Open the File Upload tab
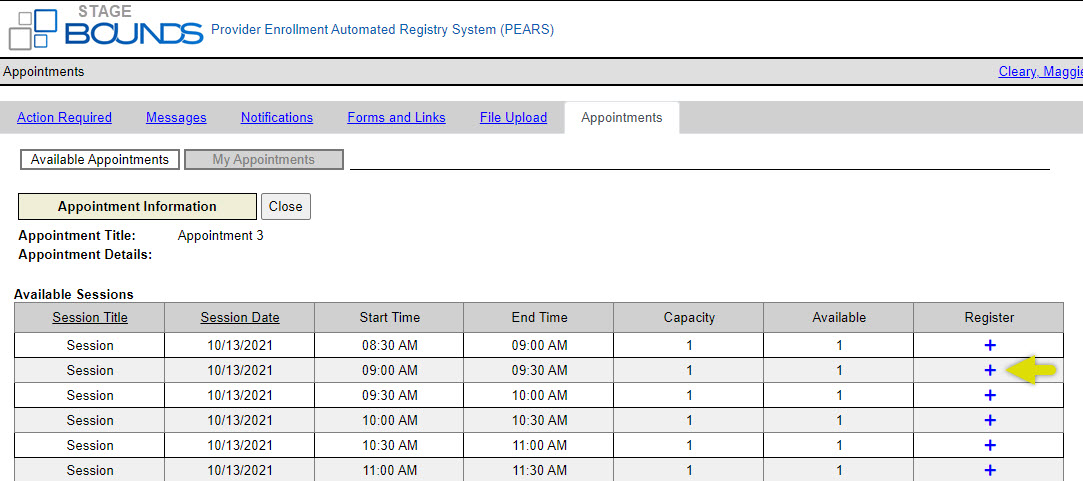The width and height of the screenshot is (1083, 481). click(513, 117)
